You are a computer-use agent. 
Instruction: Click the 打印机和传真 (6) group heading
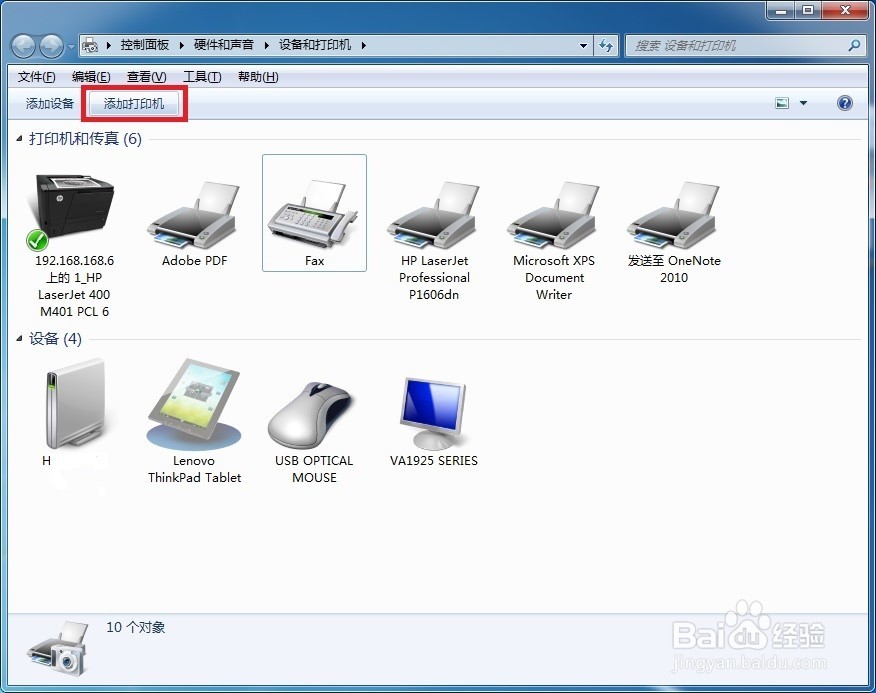(85, 139)
